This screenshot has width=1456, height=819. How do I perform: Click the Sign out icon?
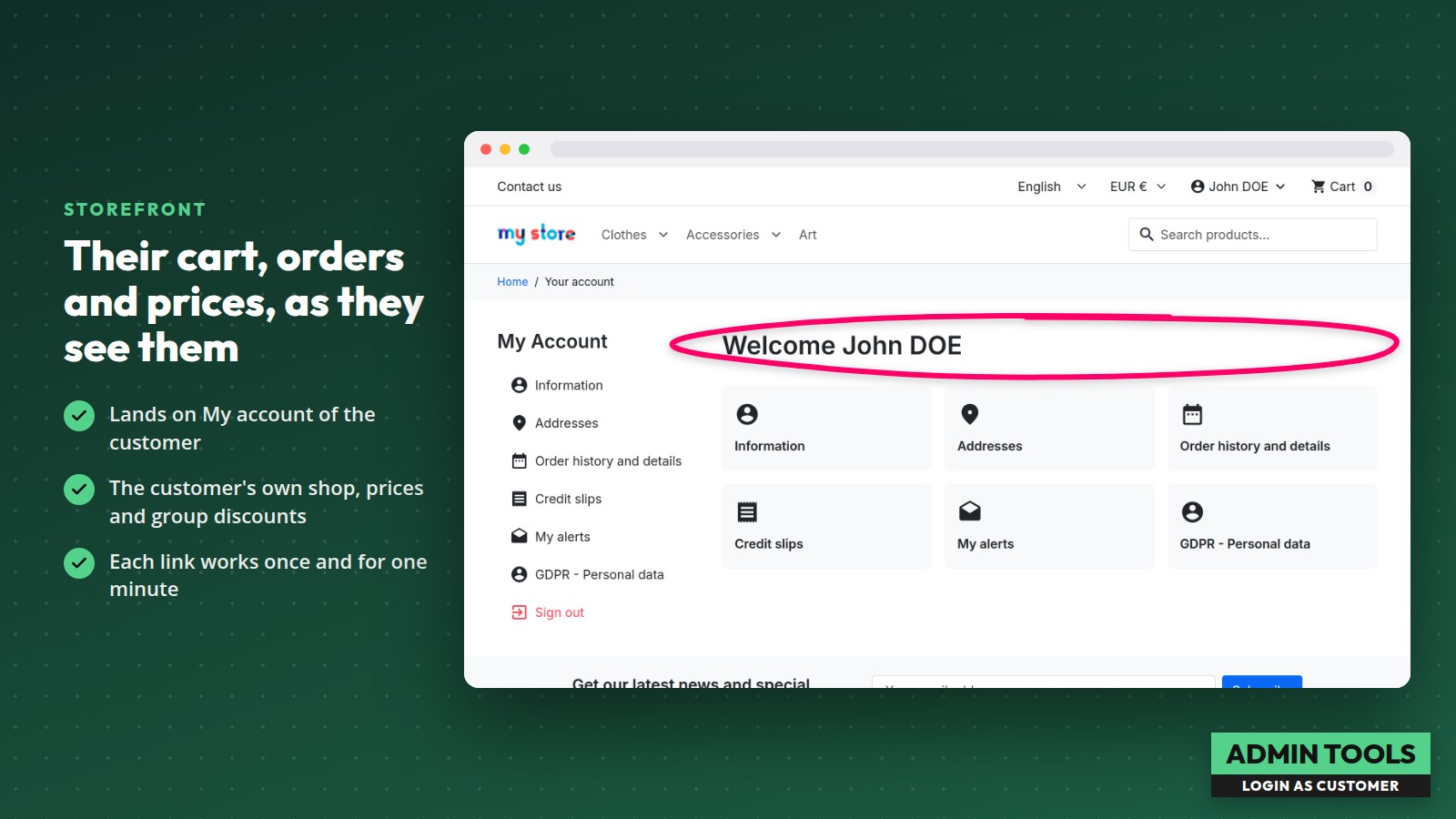[x=519, y=612]
